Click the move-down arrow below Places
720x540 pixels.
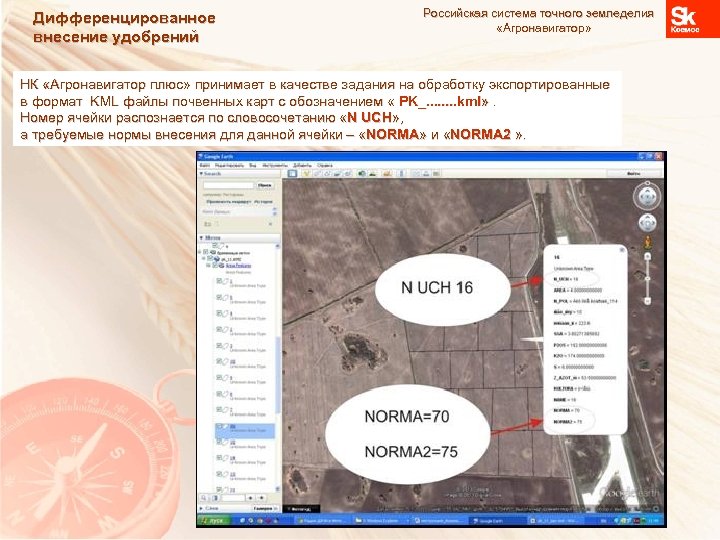tap(262, 498)
